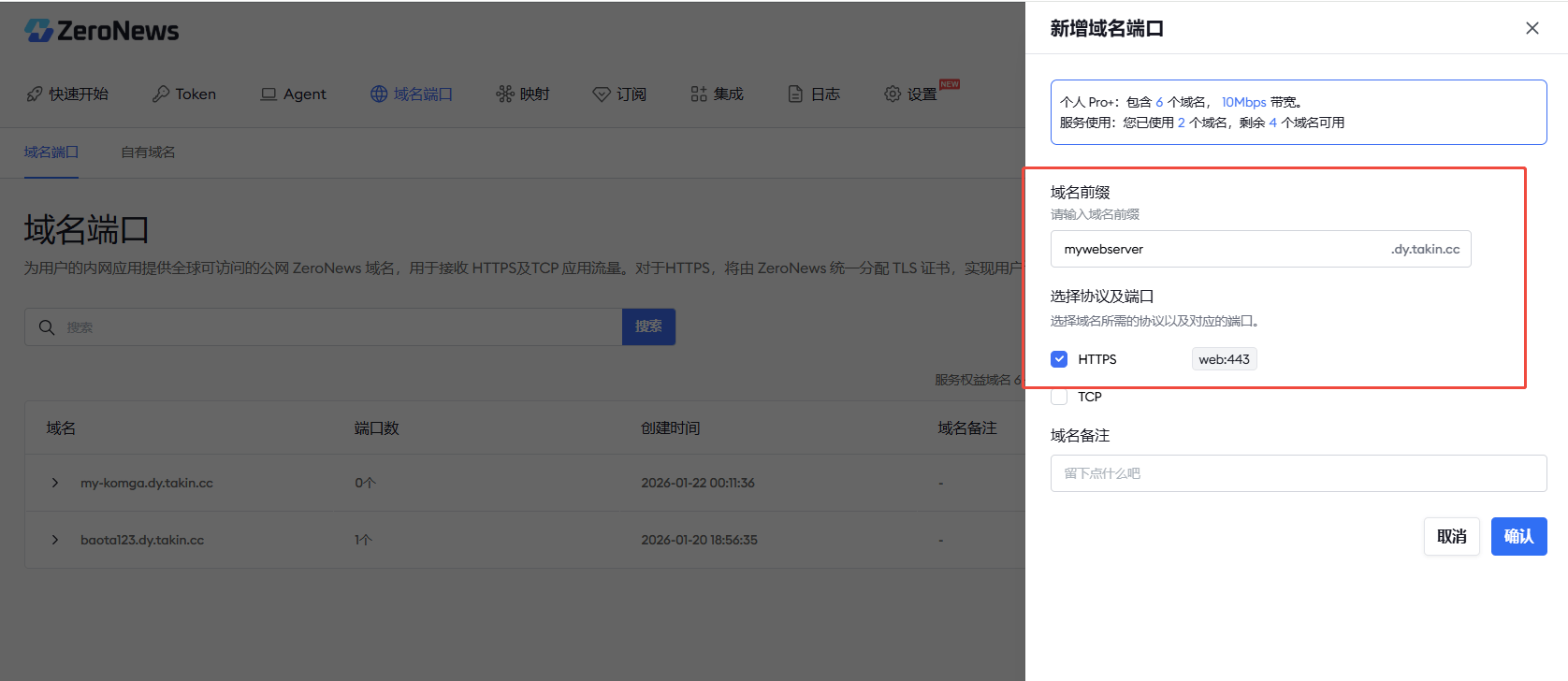The width and height of the screenshot is (1568, 681).
Task: Expand the my-komga.dy.takin.cc row
Action: click(x=55, y=483)
